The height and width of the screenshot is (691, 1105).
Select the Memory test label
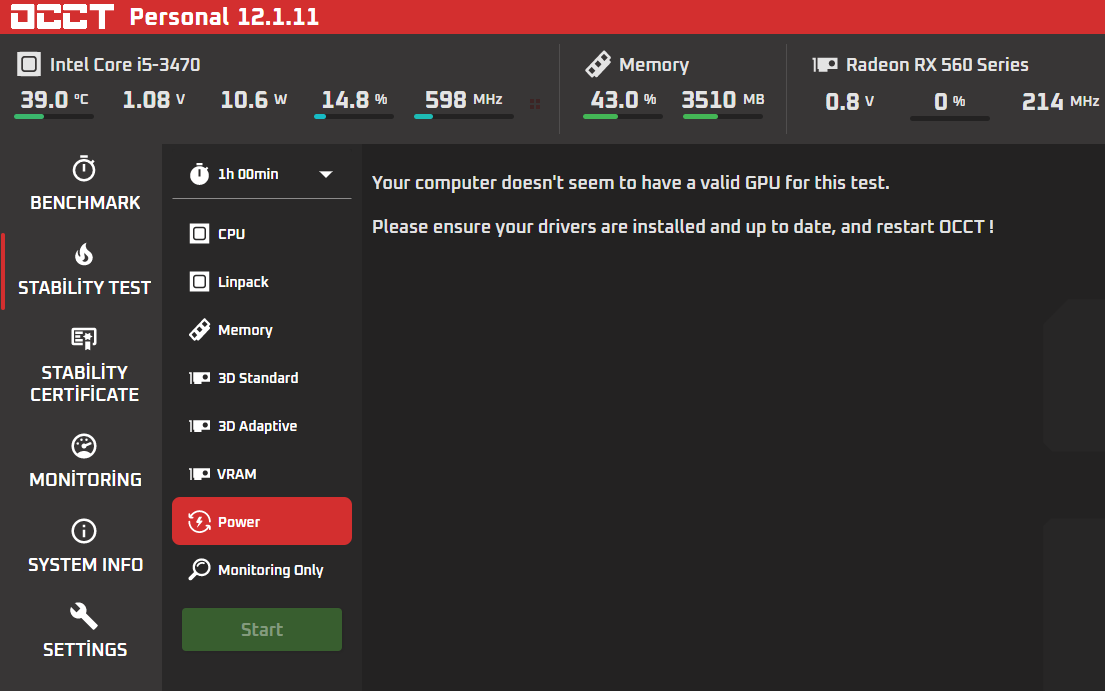coord(245,330)
